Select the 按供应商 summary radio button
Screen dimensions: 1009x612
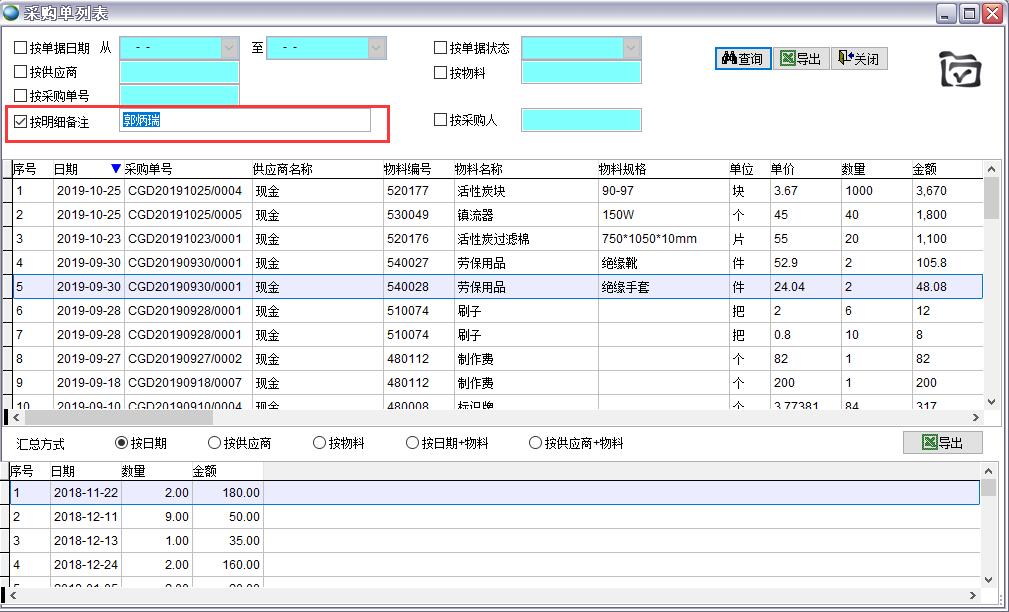214,443
